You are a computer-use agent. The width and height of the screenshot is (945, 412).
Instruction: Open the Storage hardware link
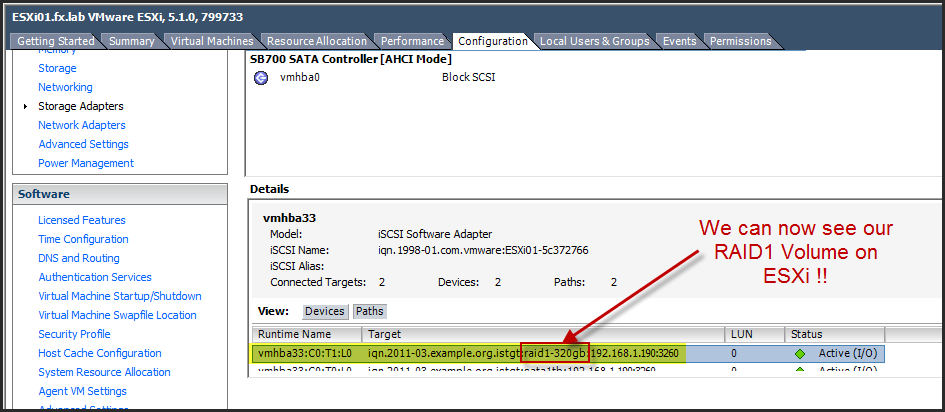(x=57, y=68)
